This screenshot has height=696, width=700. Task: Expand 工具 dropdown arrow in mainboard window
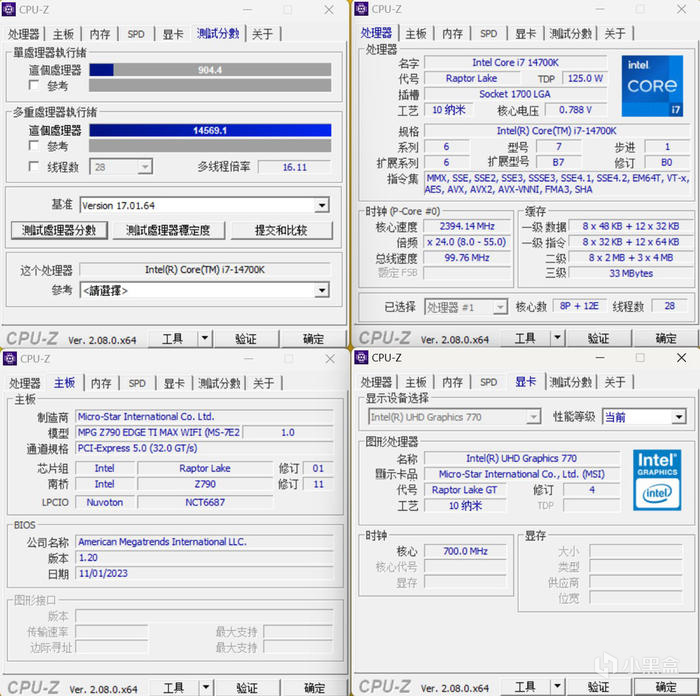point(206,687)
